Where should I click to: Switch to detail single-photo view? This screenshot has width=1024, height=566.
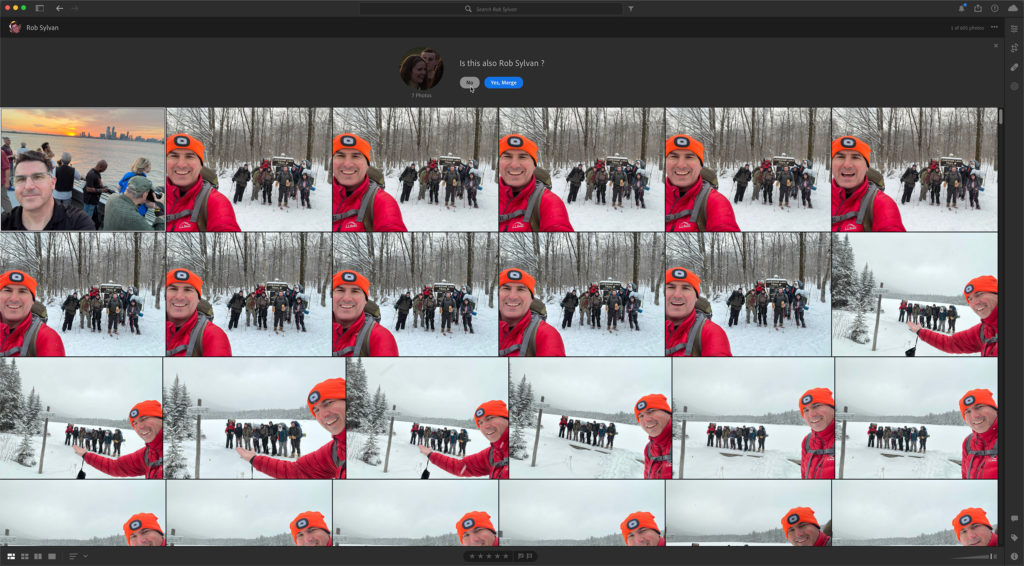click(x=52, y=556)
